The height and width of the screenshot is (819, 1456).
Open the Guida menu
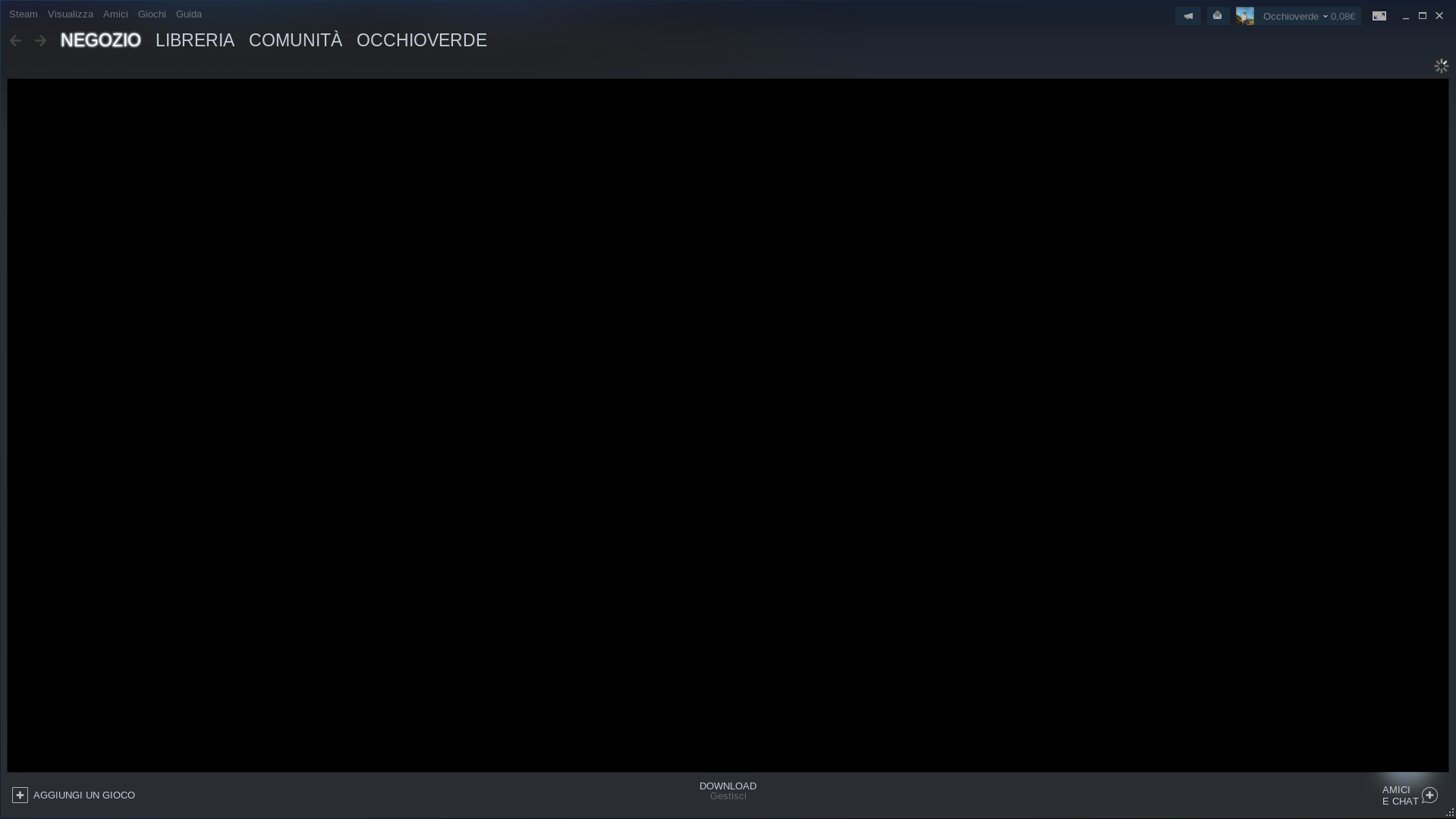188,14
